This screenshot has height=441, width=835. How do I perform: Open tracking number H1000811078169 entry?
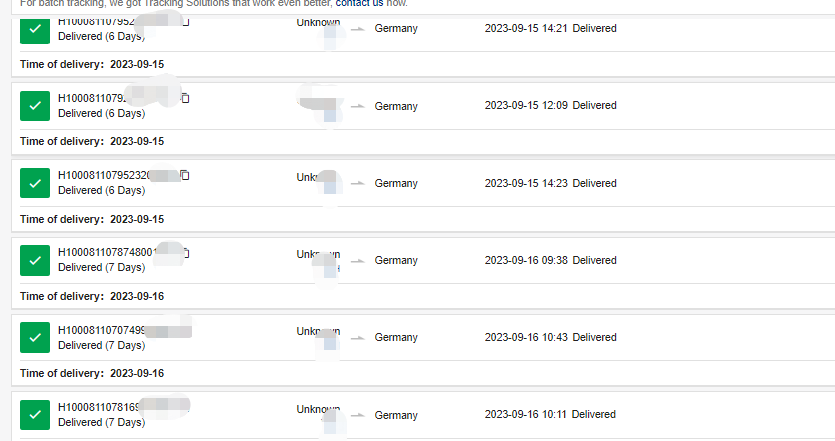(99, 407)
